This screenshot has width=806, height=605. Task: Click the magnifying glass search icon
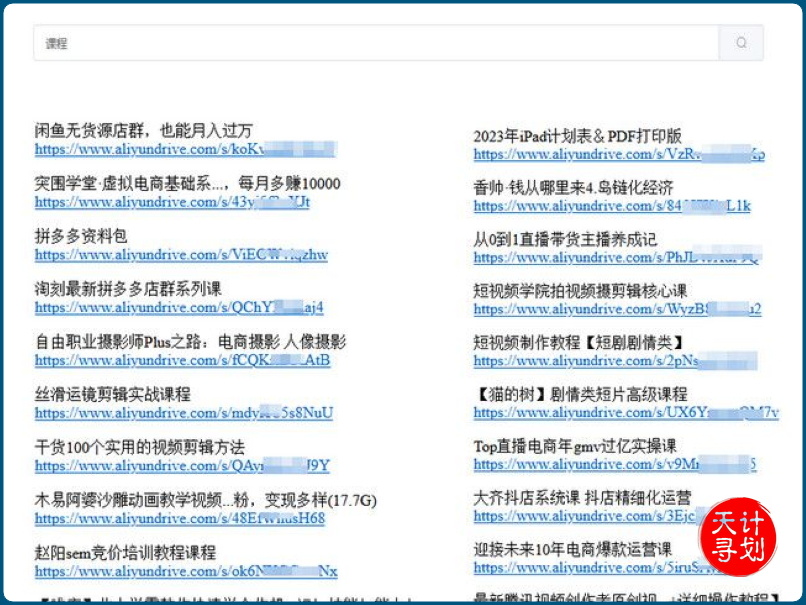(x=741, y=44)
